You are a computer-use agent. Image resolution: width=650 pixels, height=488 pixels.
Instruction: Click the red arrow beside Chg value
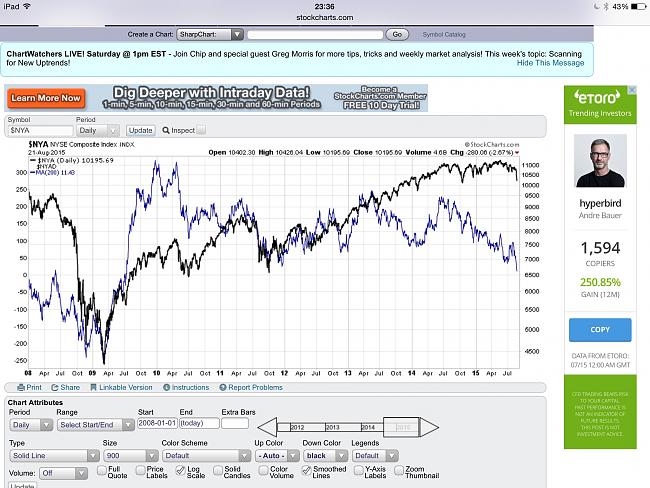517,153
